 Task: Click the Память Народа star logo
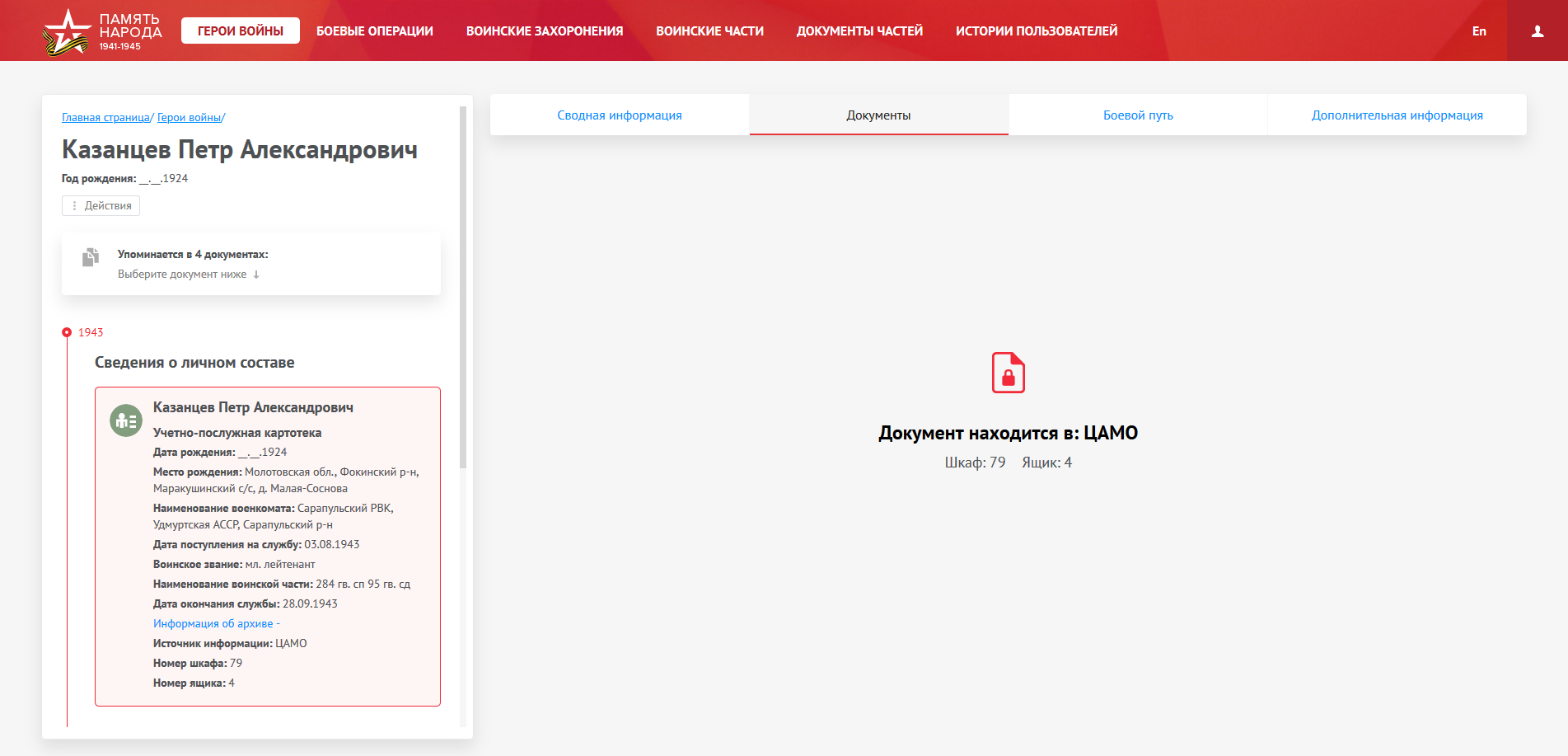[66, 32]
